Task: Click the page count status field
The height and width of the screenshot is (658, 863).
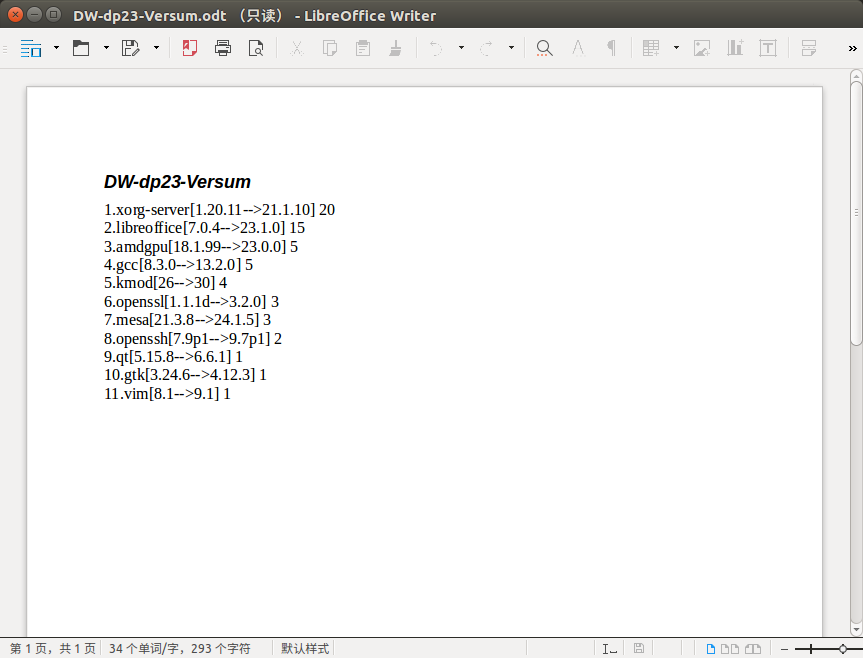Action: point(53,649)
